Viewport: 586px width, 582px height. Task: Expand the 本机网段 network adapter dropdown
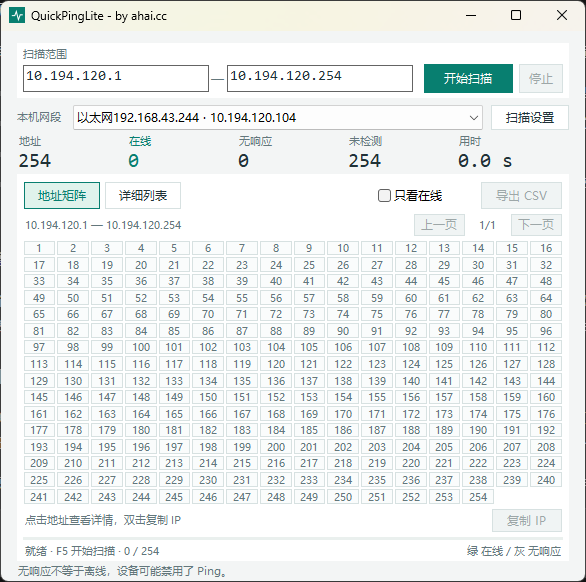coord(278,118)
